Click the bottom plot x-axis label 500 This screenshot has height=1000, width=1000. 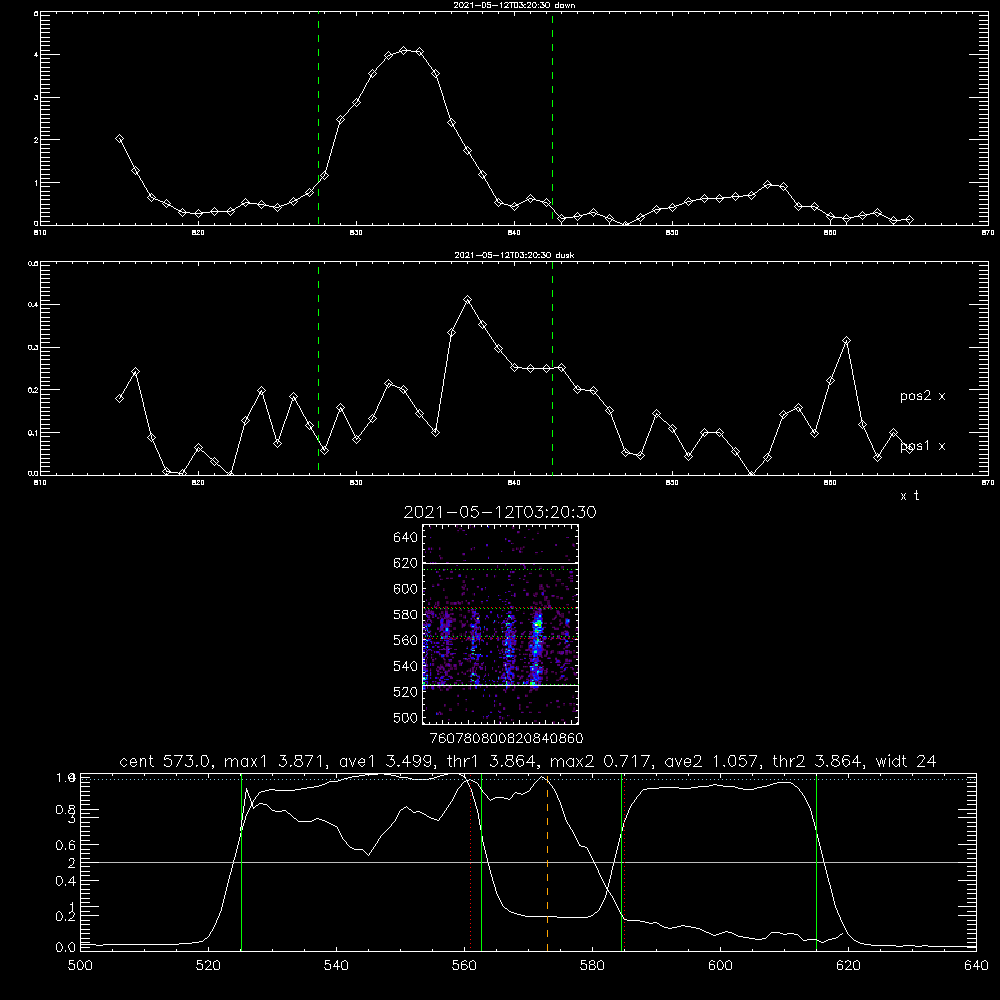tap(80, 965)
